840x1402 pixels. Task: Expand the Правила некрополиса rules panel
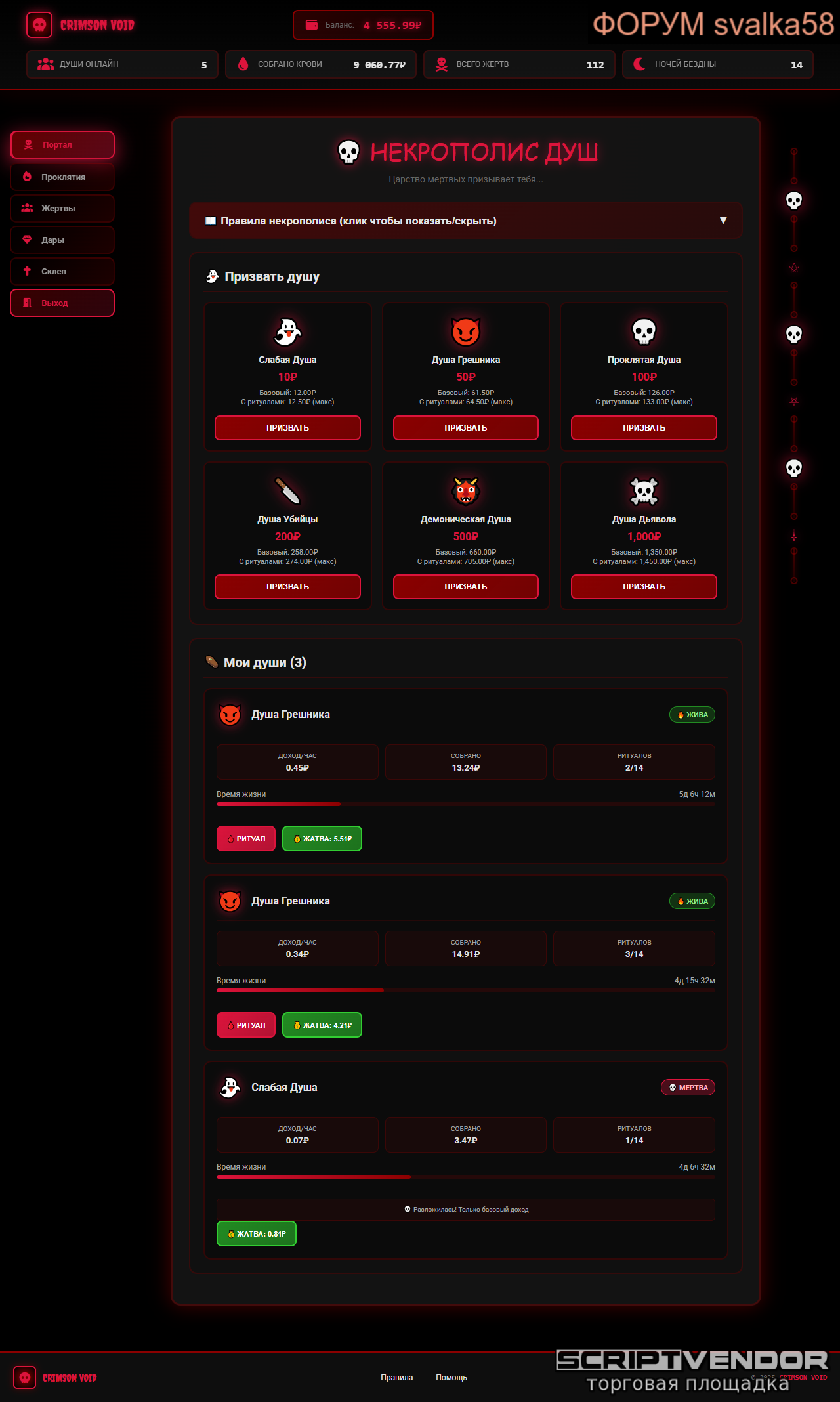click(466, 221)
